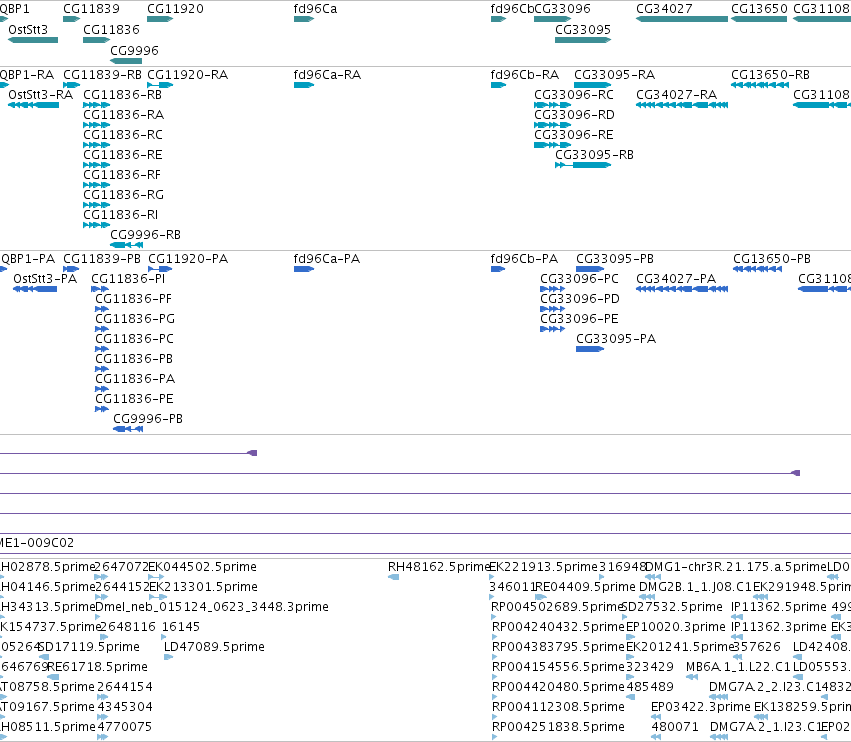Viewport: 851px width, 742px height.
Task: Click transcript CG11836-RF
Action: (x=122, y=175)
